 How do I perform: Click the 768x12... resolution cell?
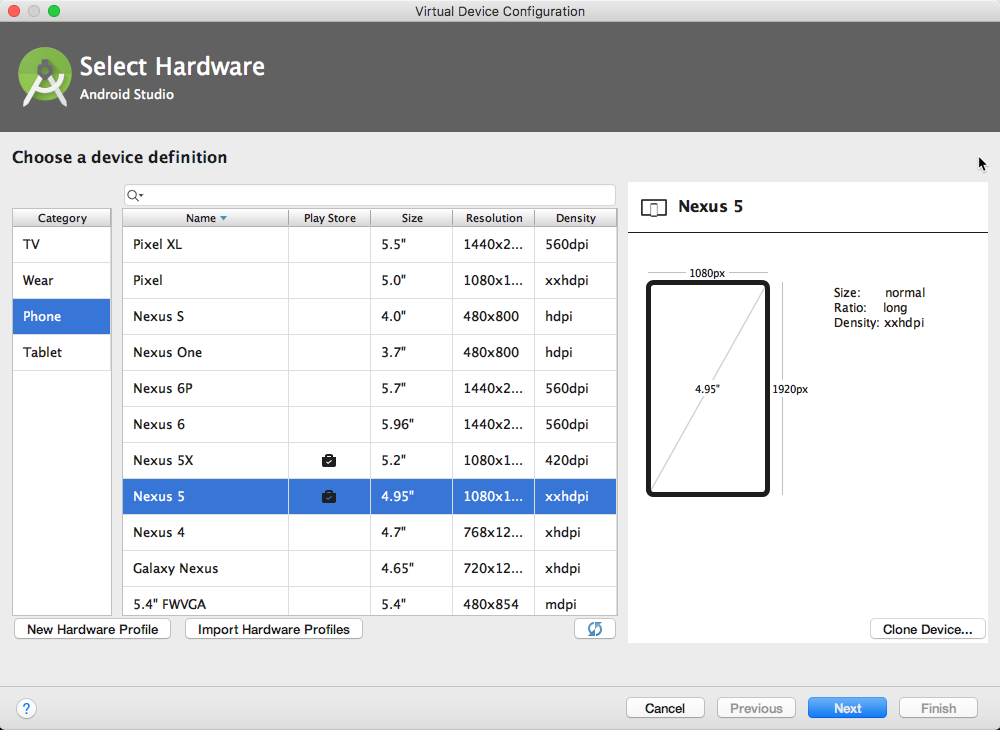494,532
